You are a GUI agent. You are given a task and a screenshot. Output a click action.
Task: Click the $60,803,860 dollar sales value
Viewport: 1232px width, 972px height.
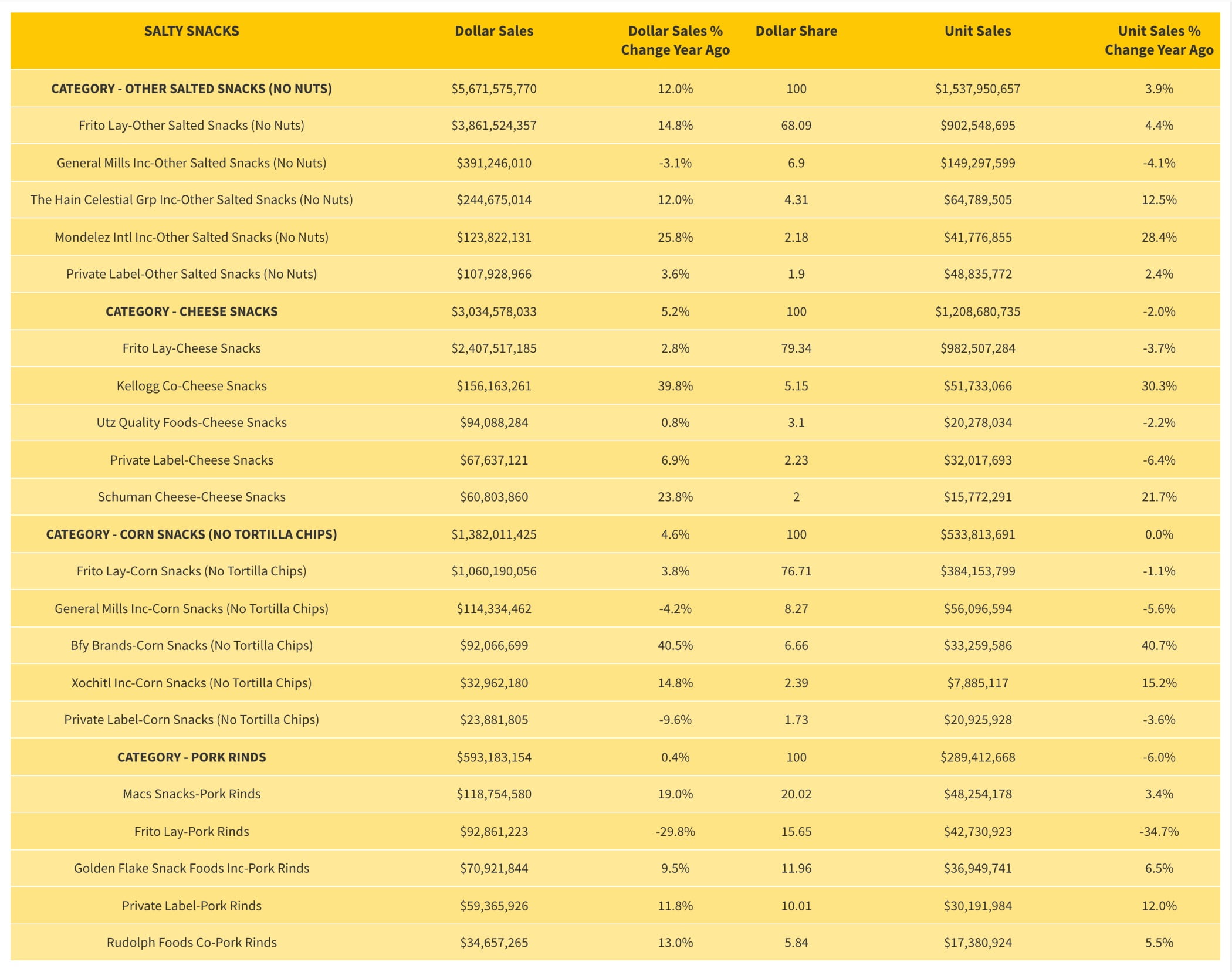click(494, 497)
